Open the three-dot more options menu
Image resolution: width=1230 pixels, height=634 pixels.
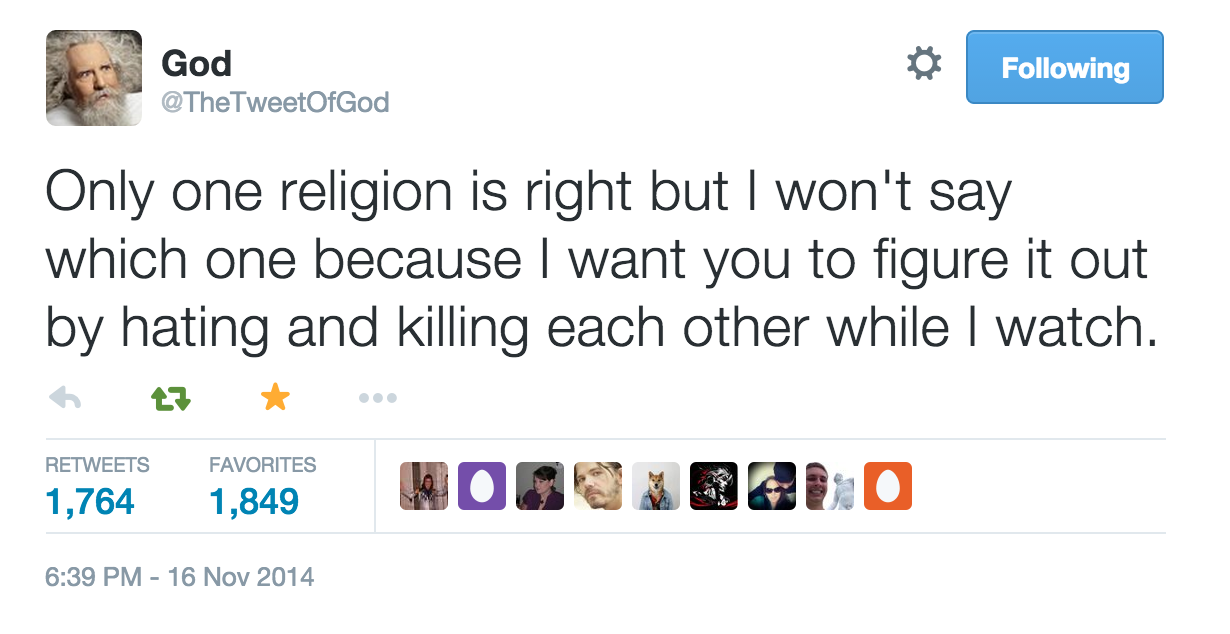point(378,398)
